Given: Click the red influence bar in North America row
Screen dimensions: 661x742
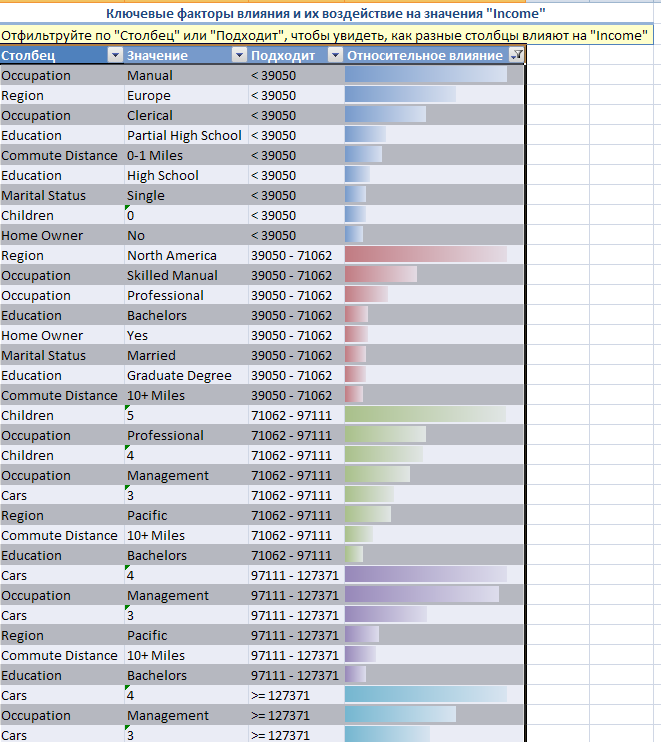Looking at the screenshot, I should click(426, 254).
